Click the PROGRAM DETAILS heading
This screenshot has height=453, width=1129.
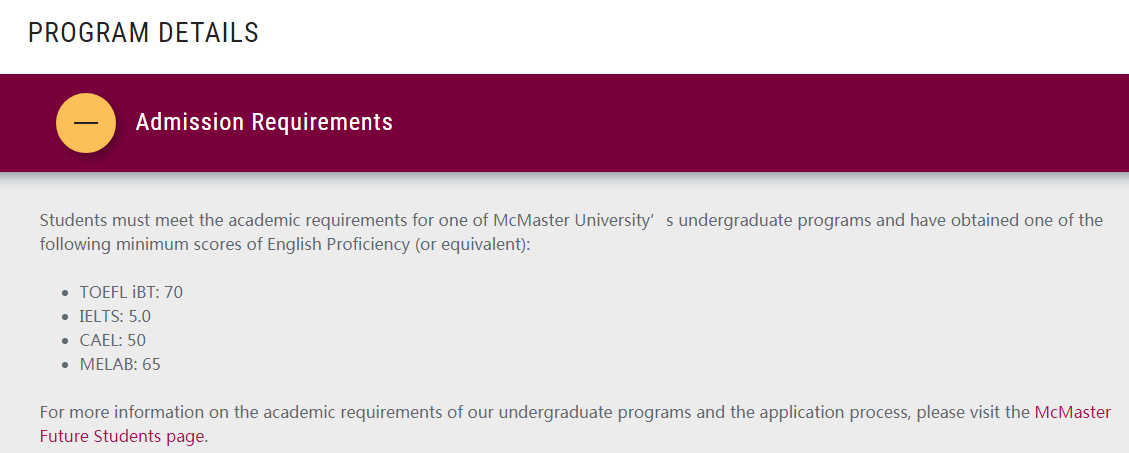(143, 33)
